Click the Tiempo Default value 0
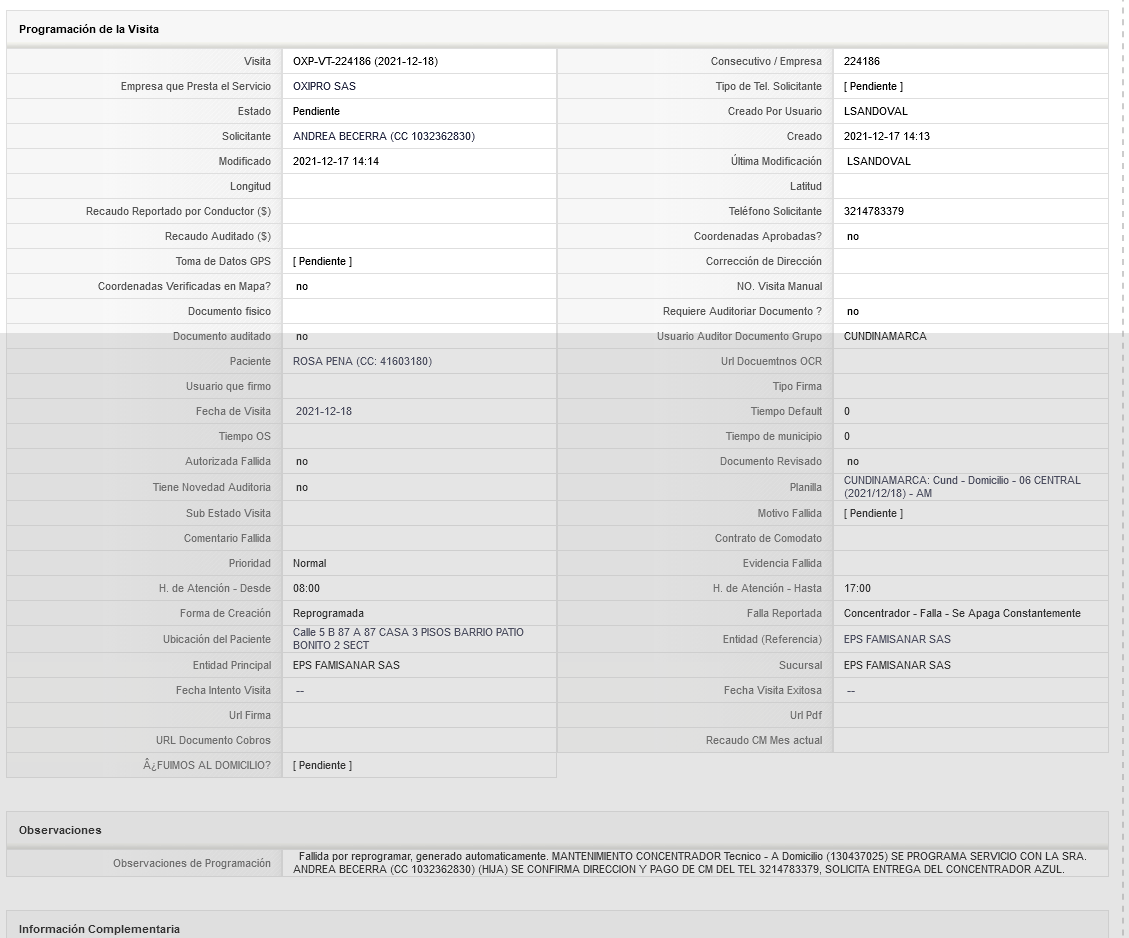This screenshot has width=1129, height=938. [847, 412]
